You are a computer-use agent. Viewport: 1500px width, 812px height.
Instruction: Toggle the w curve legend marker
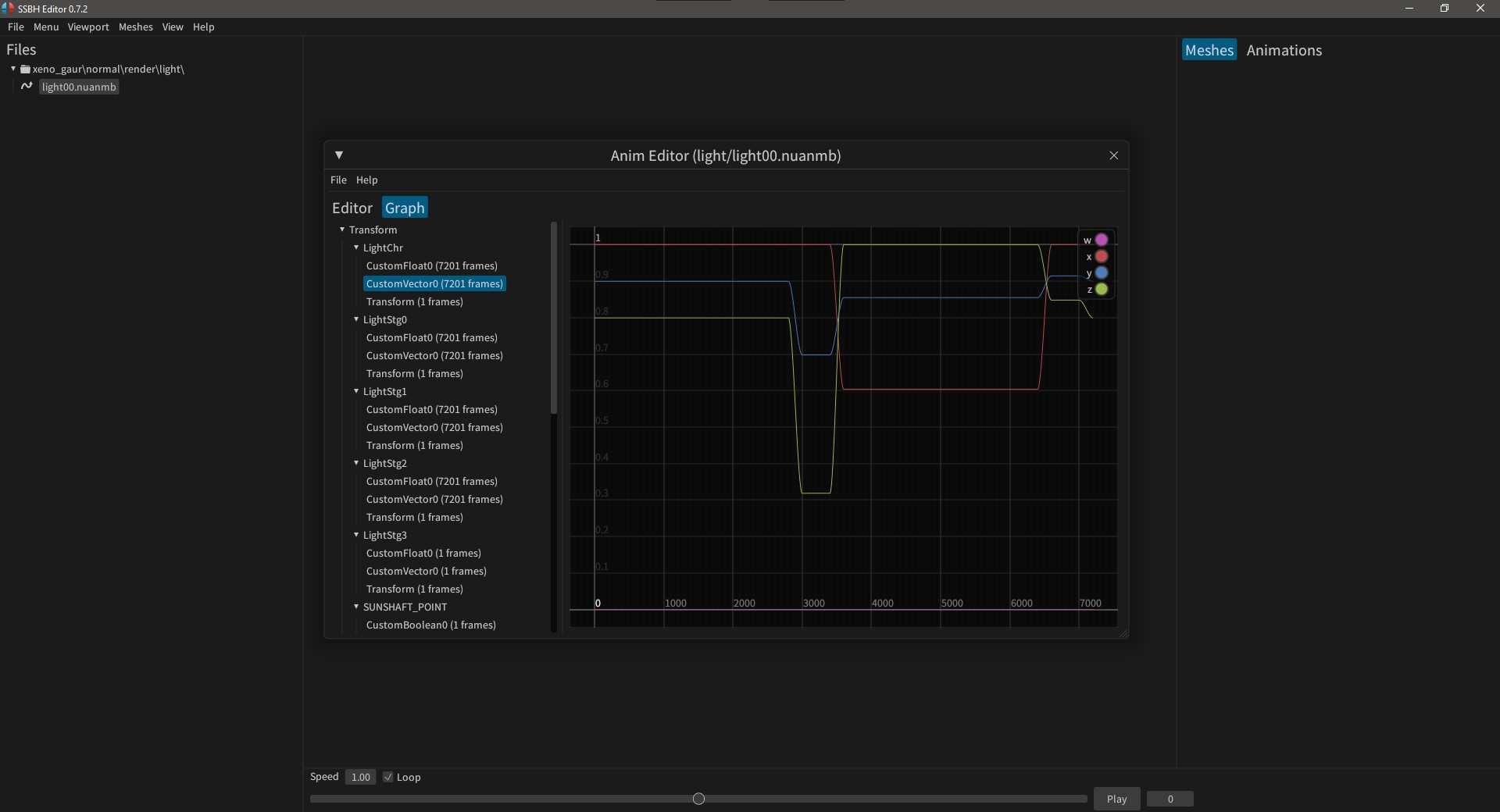coord(1101,240)
